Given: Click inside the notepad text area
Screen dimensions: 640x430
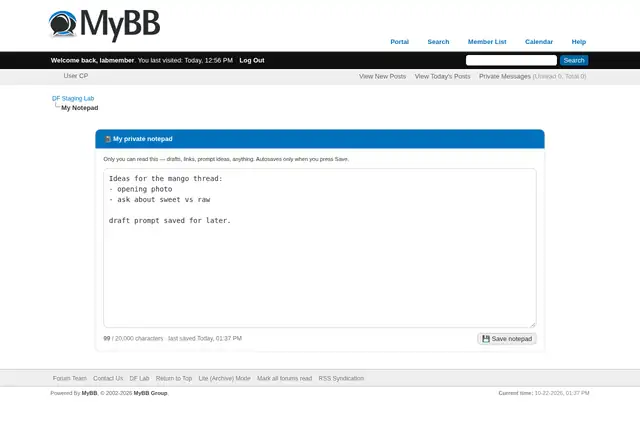Looking at the screenshot, I should [x=320, y=248].
